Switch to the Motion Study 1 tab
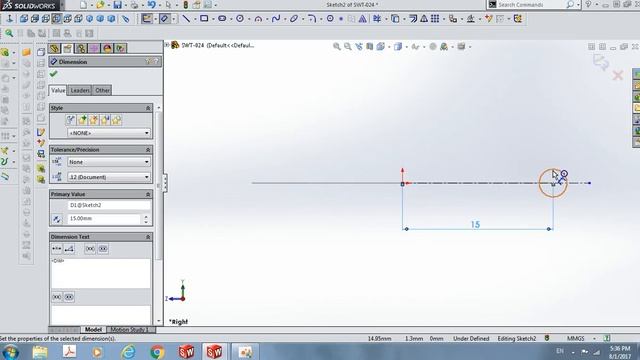Viewport: 640px width, 360px height. (x=131, y=329)
